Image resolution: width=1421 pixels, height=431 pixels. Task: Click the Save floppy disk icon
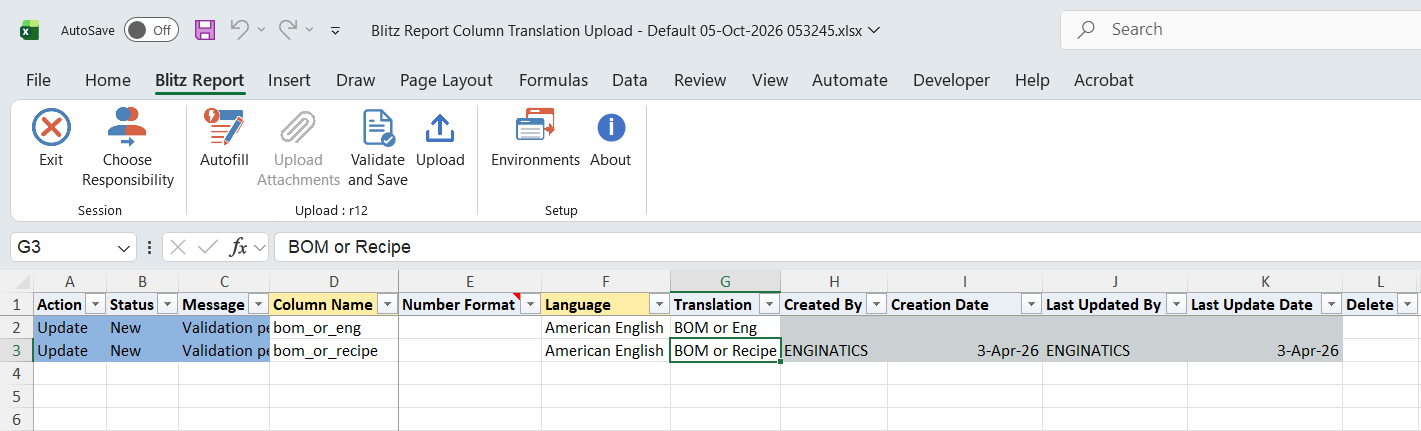pos(205,30)
